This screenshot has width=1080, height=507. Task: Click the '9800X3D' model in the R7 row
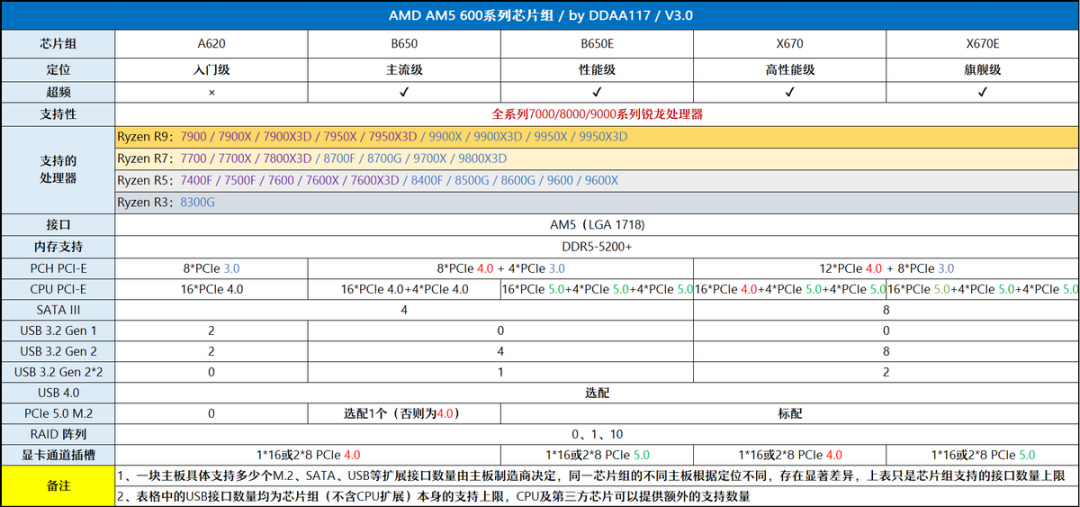tap(482, 158)
